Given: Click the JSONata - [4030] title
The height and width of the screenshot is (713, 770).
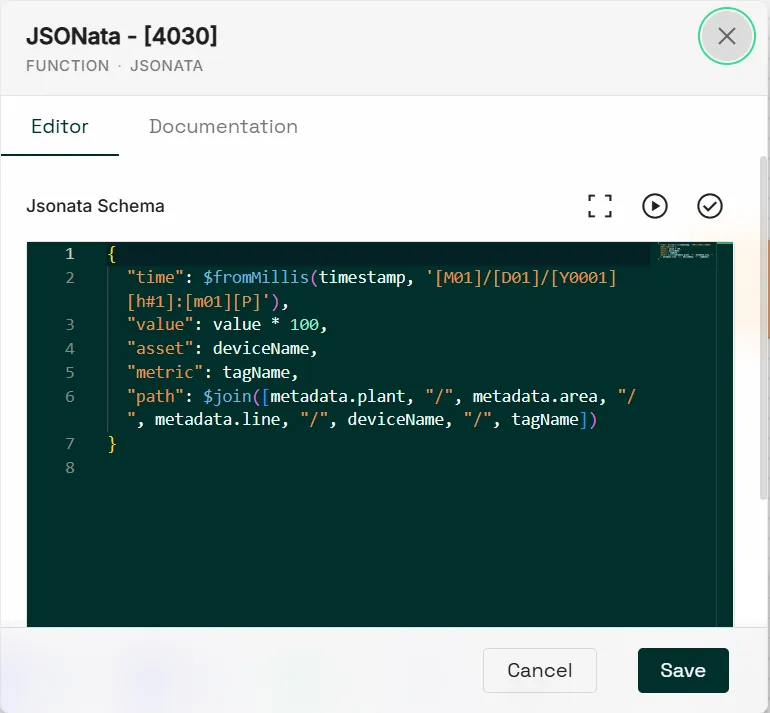Looking at the screenshot, I should (121, 36).
